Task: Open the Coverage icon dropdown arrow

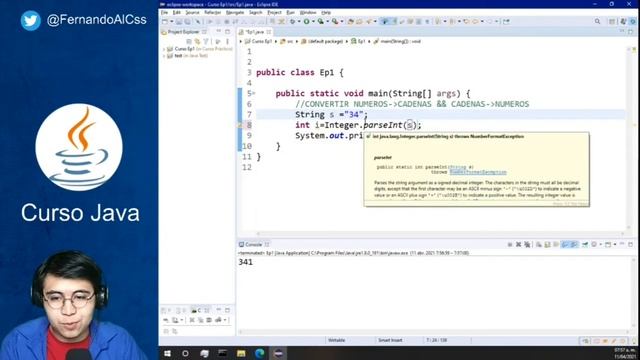Action: [x=327, y=21]
